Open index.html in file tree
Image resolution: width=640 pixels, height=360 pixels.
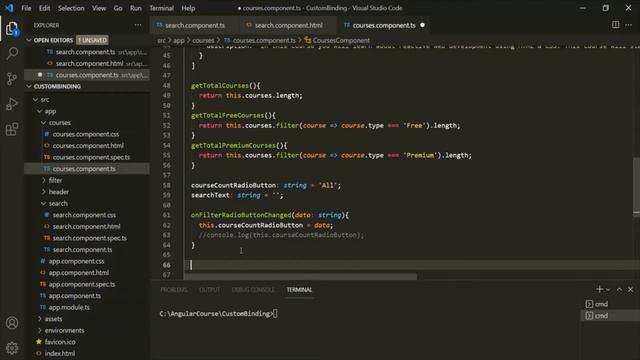coord(60,353)
